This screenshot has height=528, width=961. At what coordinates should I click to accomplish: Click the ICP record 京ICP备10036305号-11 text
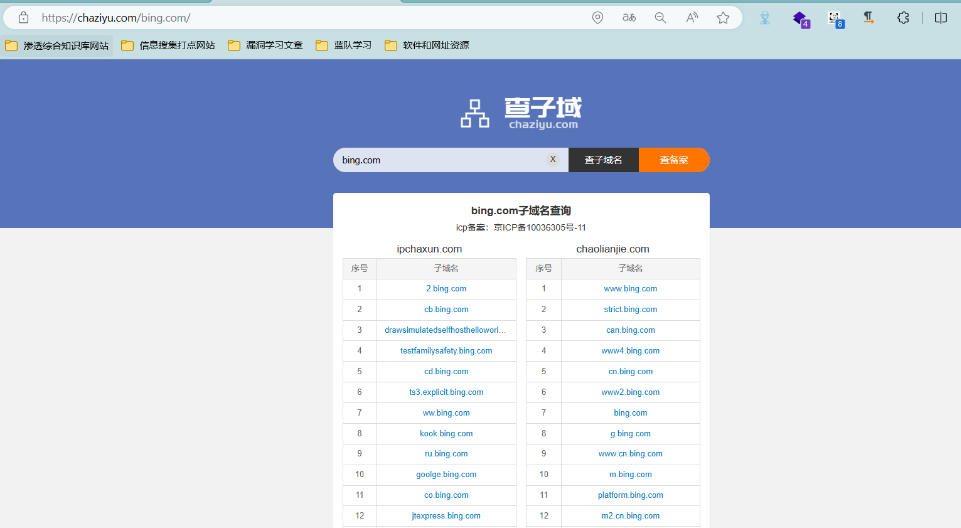coord(539,227)
